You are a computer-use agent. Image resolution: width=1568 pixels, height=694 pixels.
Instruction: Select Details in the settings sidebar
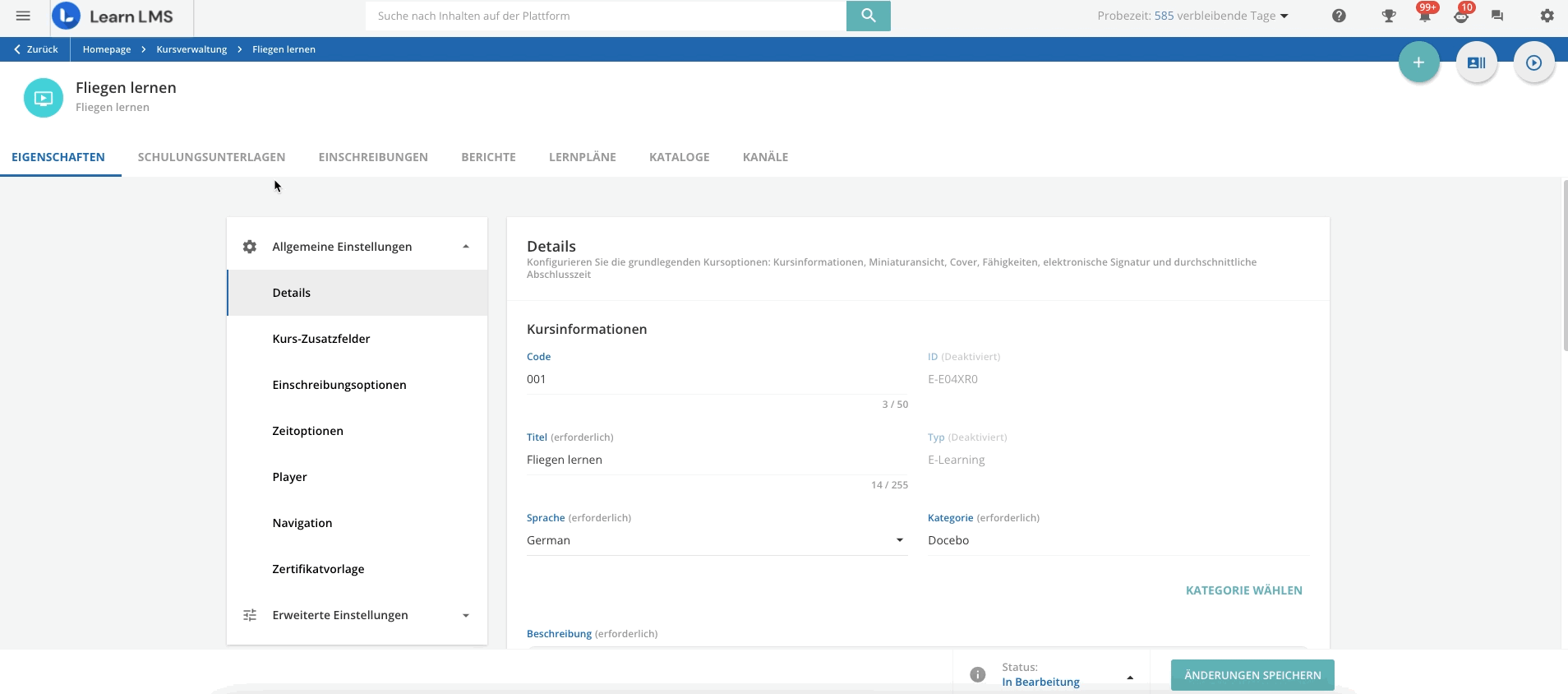point(357,293)
